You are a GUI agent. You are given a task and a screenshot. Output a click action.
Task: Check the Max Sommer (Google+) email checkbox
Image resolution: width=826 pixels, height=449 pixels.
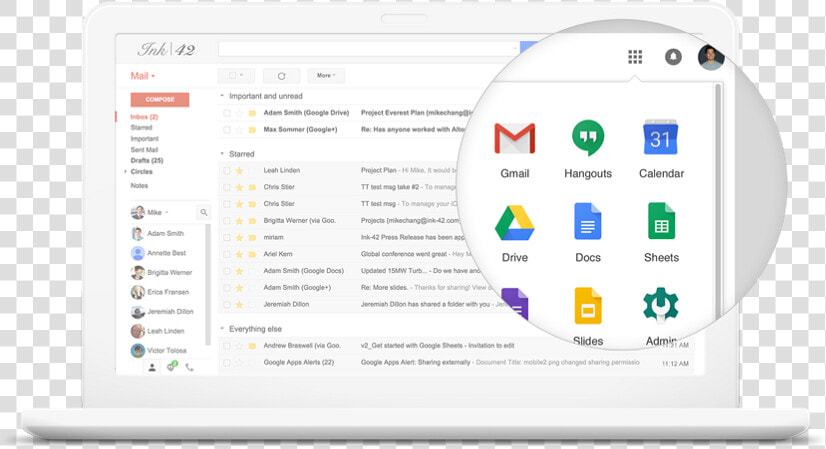pos(227,130)
